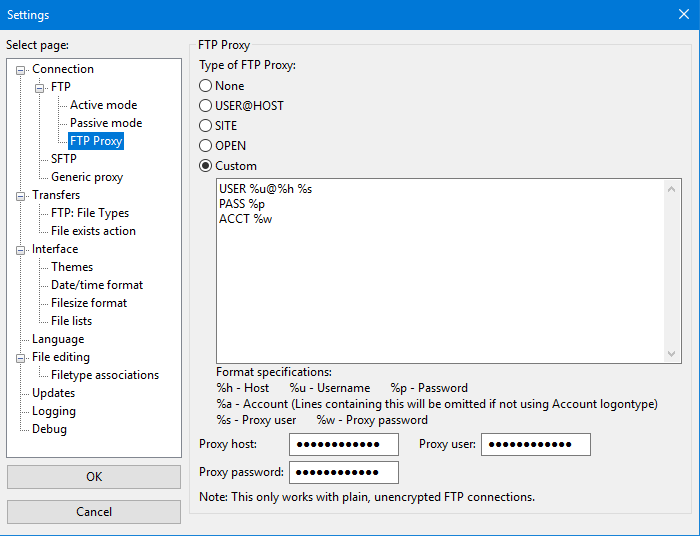Pick the OPEN proxy type
The height and width of the screenshot is (536, 700).
pyautogui.click(x=206, y=146)
